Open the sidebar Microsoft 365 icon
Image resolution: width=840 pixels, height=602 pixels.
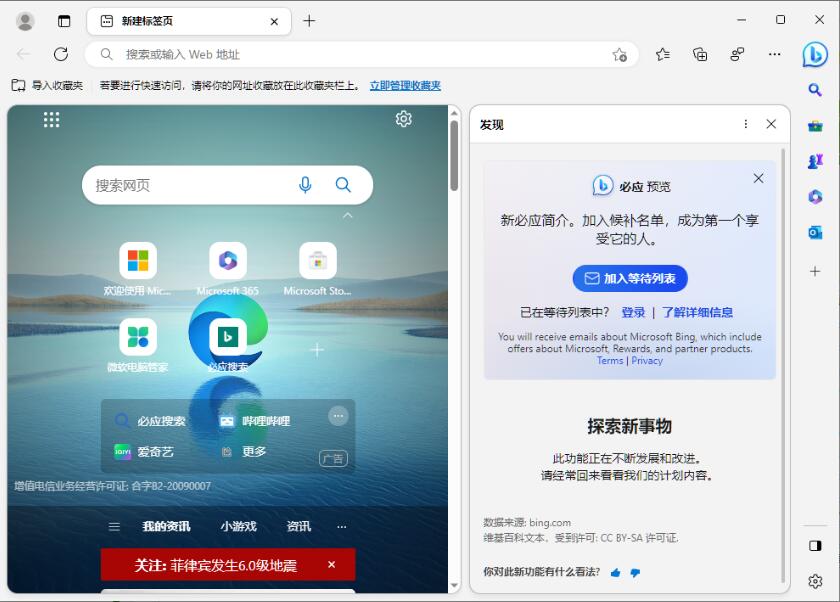(x=815, y=197)
